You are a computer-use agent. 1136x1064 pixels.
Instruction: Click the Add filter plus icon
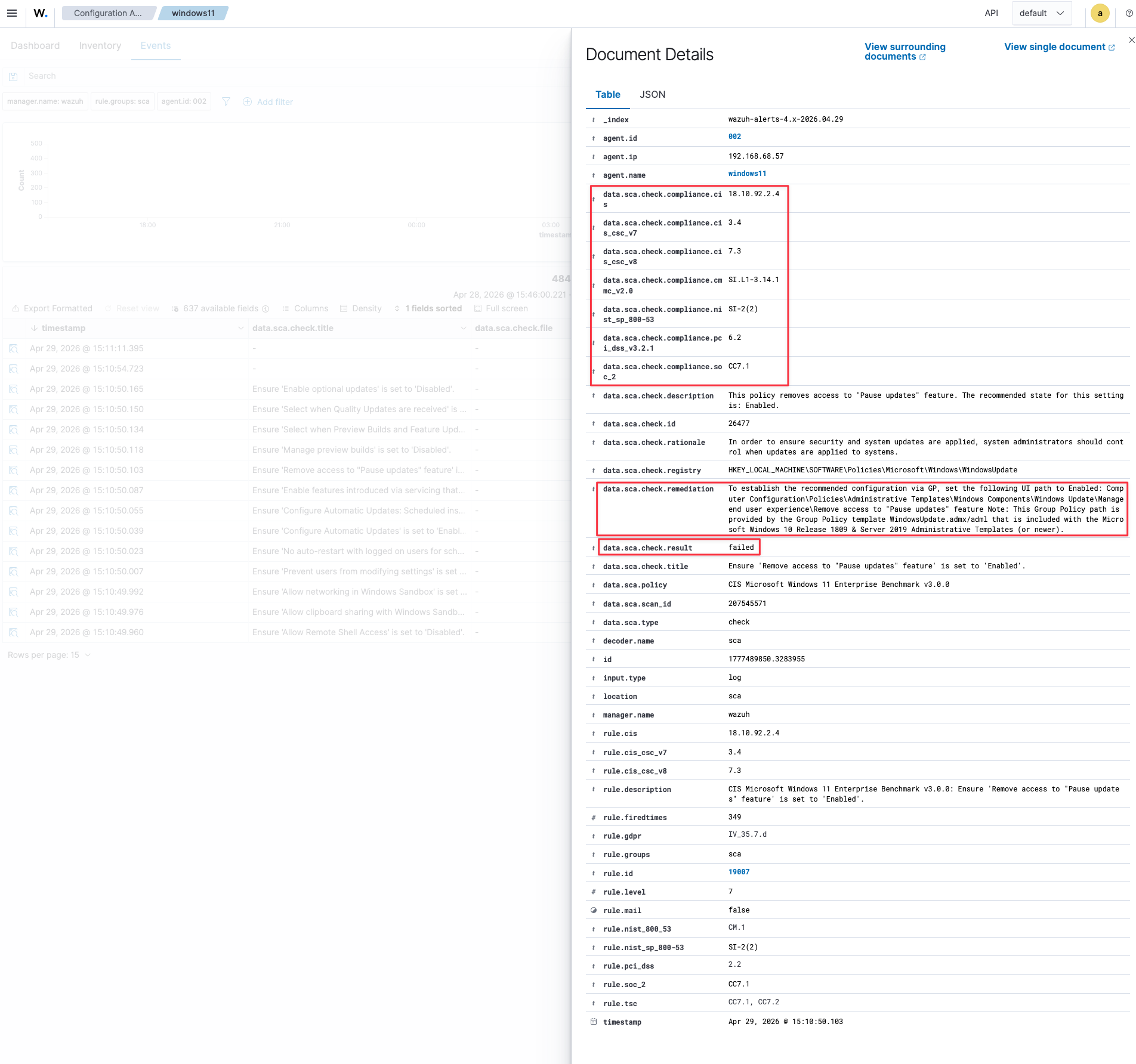click(x=247, y=102)
